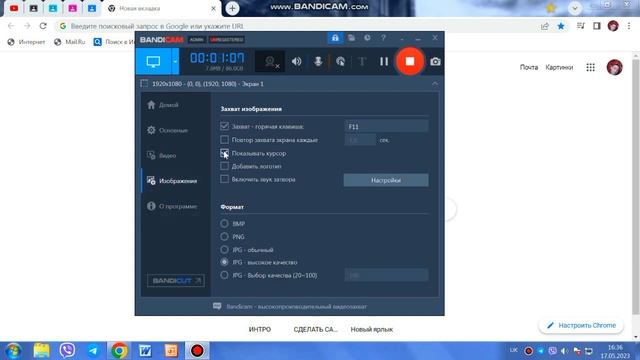
Task: Toggle Захват - горячая клавиша checkbox
Action: [224, 127]
